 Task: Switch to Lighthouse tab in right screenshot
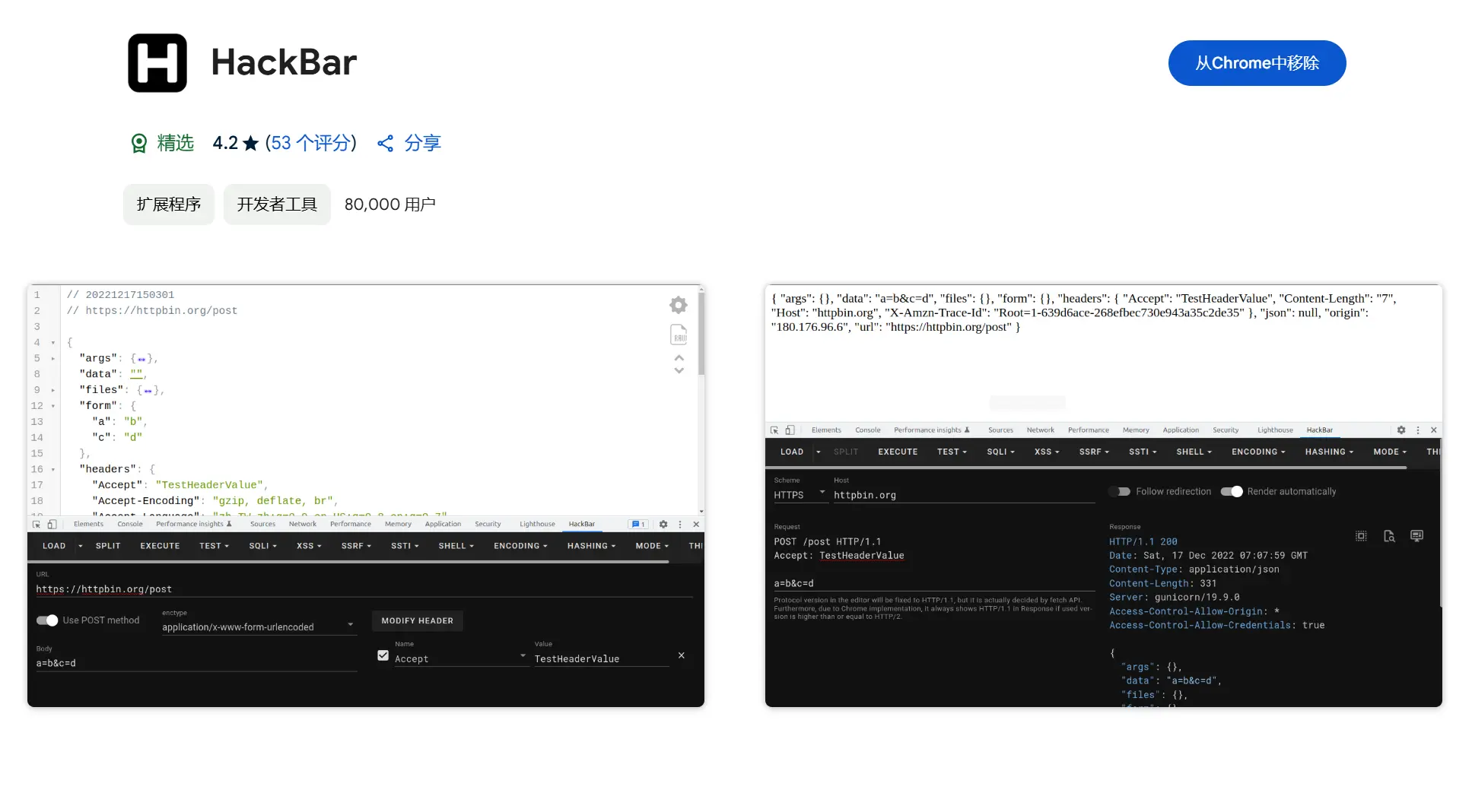click(1275, 430)
